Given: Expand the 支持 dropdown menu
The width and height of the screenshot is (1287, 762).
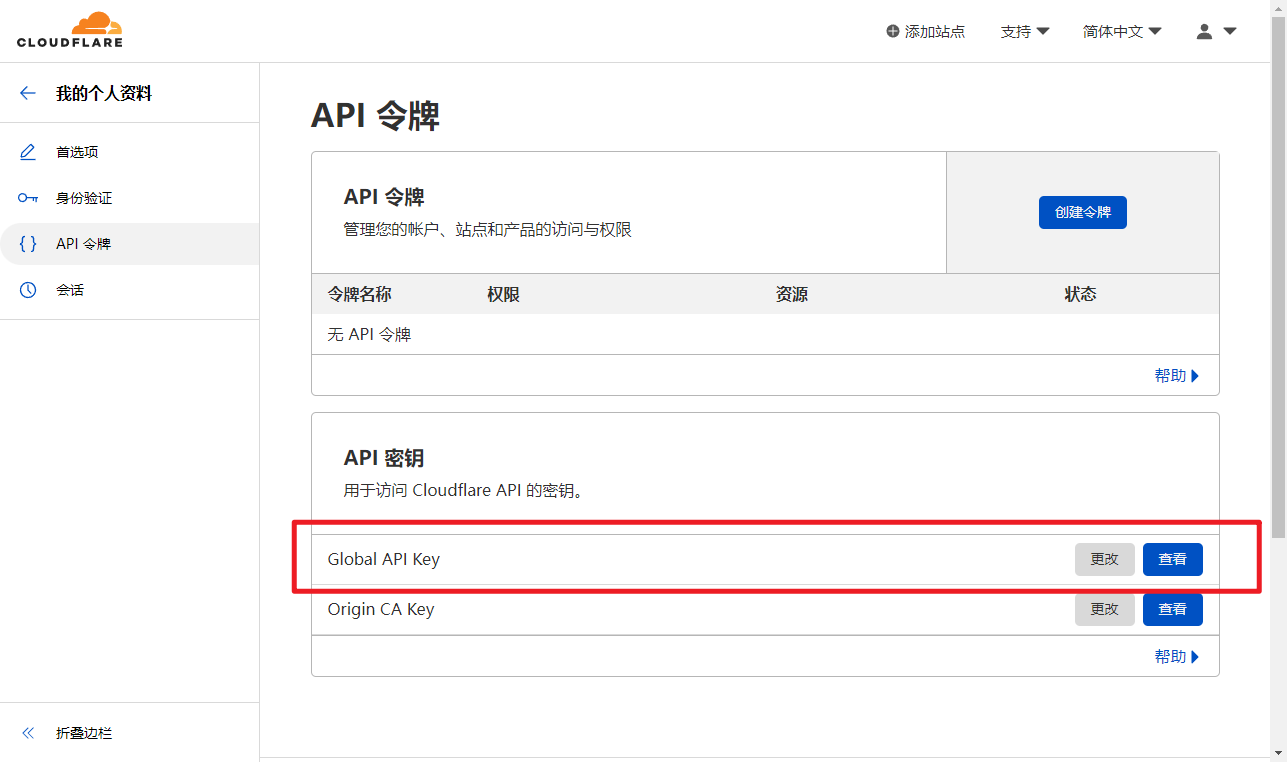Looking at the screenshot, I should (1024, 32).
